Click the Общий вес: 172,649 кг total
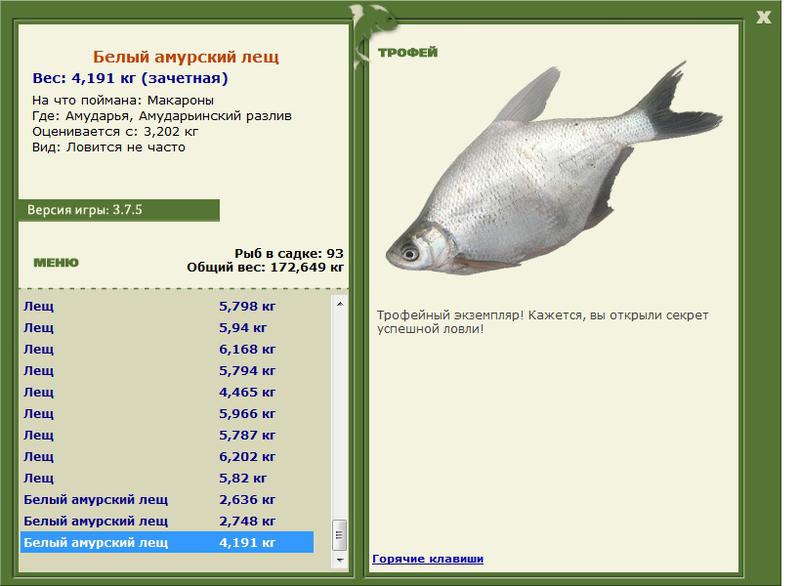This screenshot has width=800, height=586. (x=265, y=267)
